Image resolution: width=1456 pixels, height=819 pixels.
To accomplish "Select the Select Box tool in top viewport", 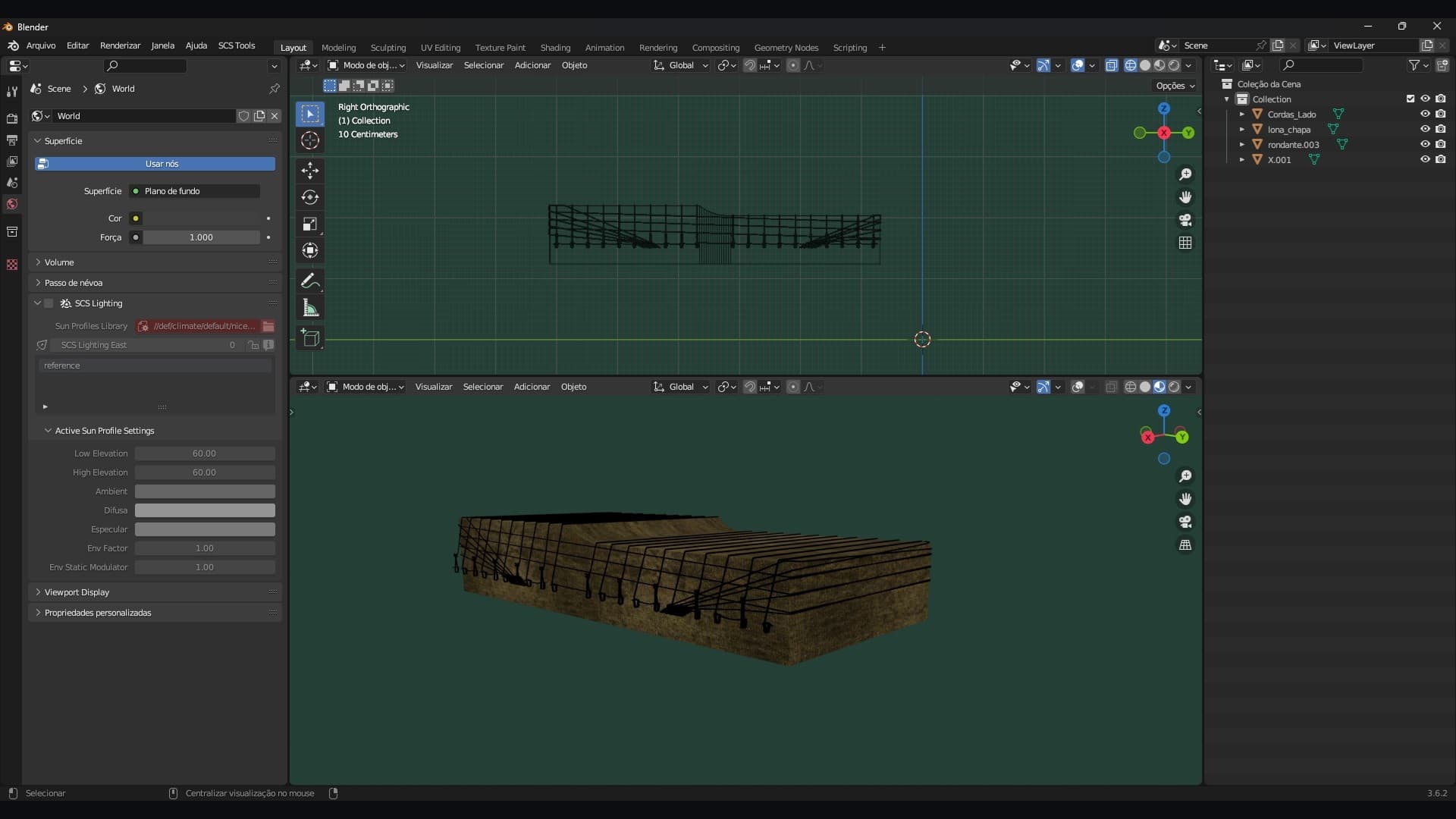I will click(309, 114).
